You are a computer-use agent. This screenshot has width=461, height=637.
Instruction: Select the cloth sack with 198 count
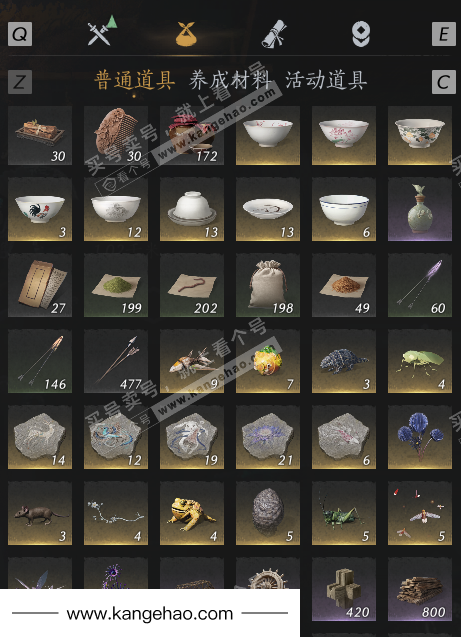point(268,285)
